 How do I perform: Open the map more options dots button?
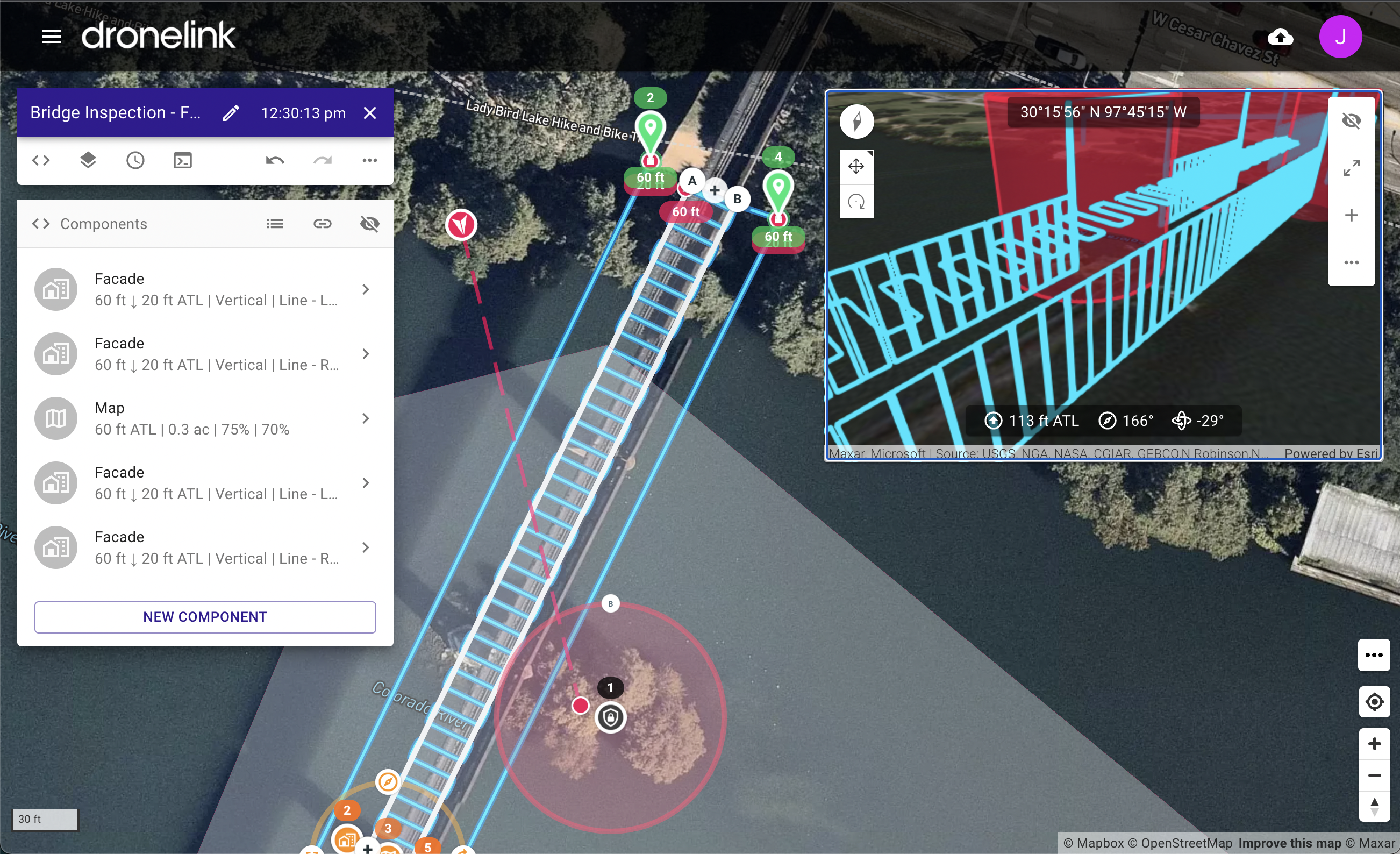(1374, 655)
